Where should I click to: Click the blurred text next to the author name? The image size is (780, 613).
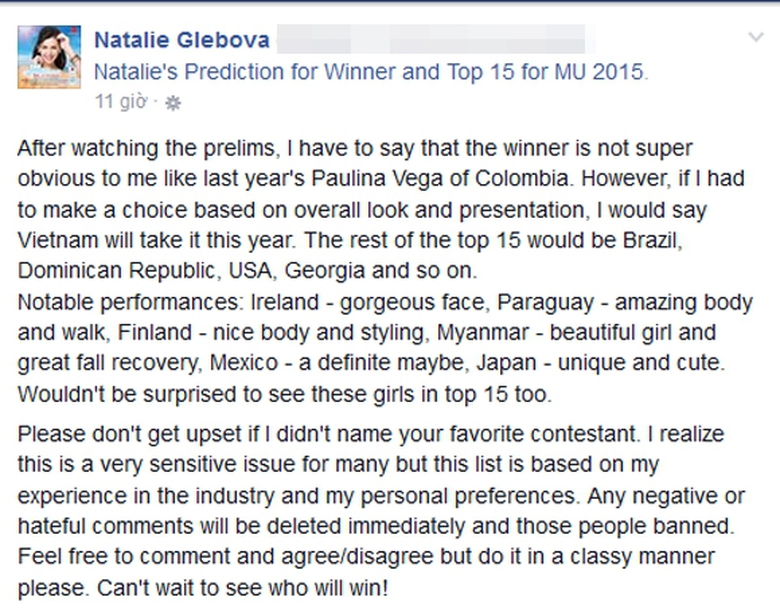430,40
